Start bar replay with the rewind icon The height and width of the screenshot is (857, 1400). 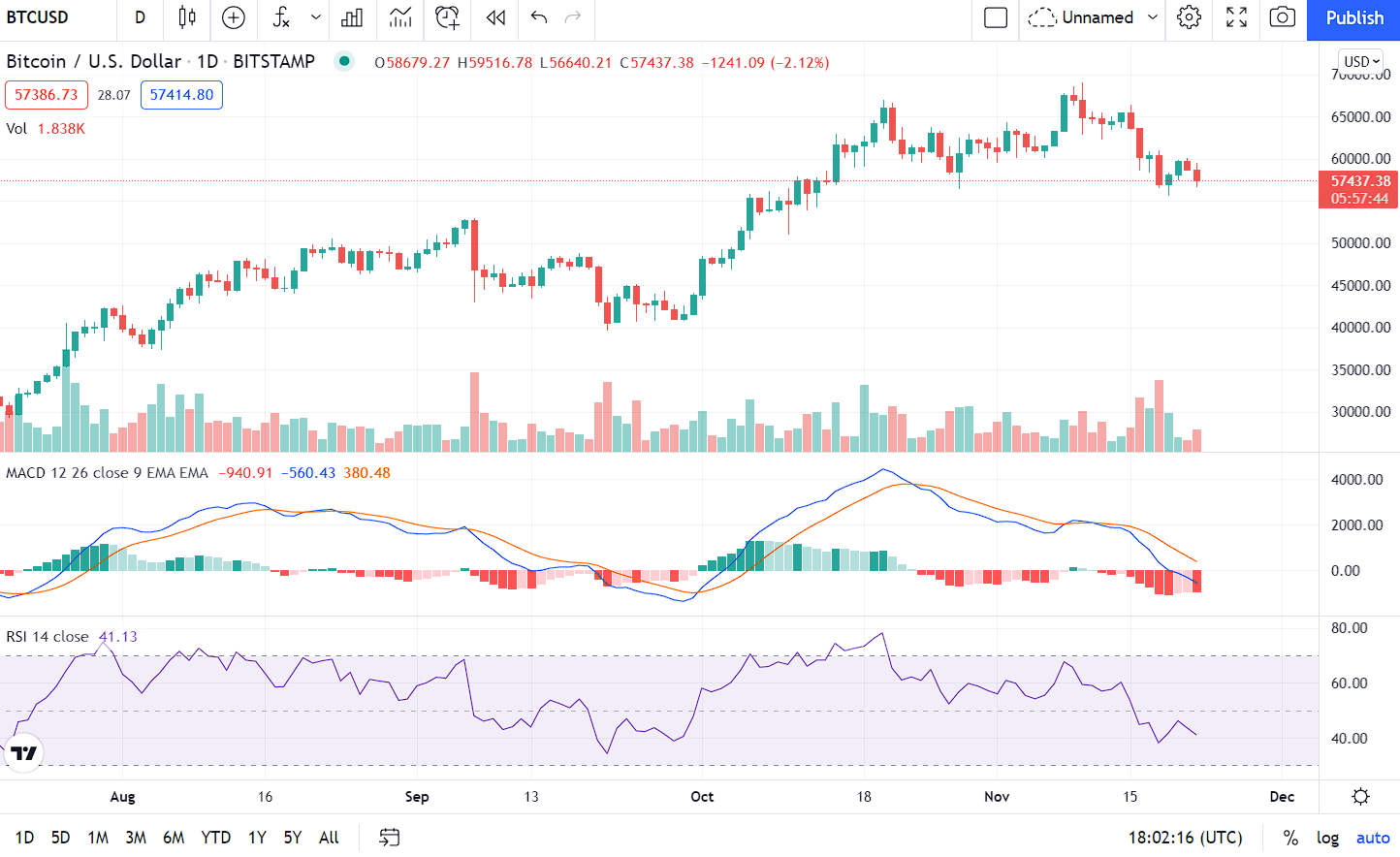tap(495, 17)
